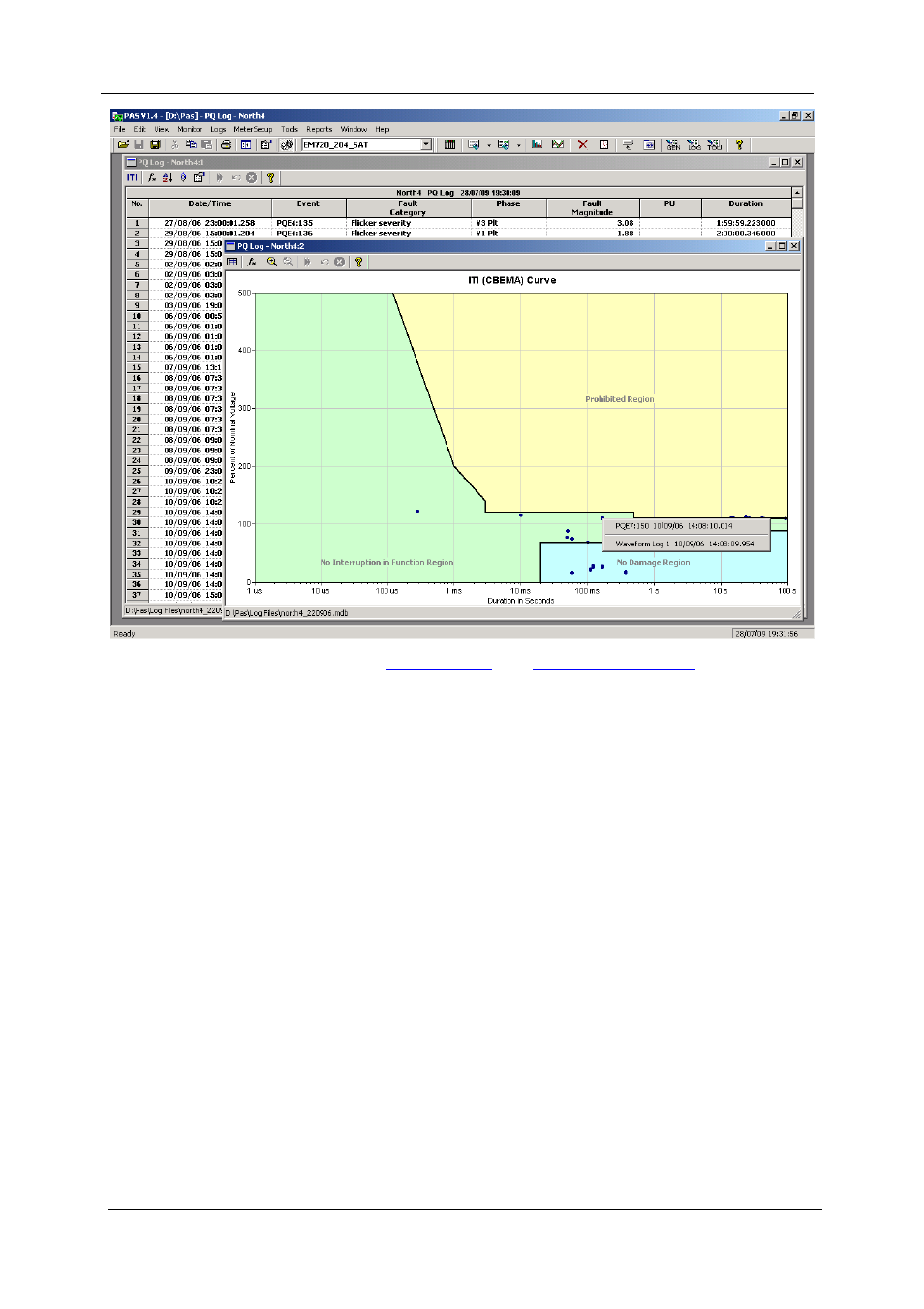924x1309 pixels.
Task: Click the Date/Time column header
Action: (x=209, y=204)
